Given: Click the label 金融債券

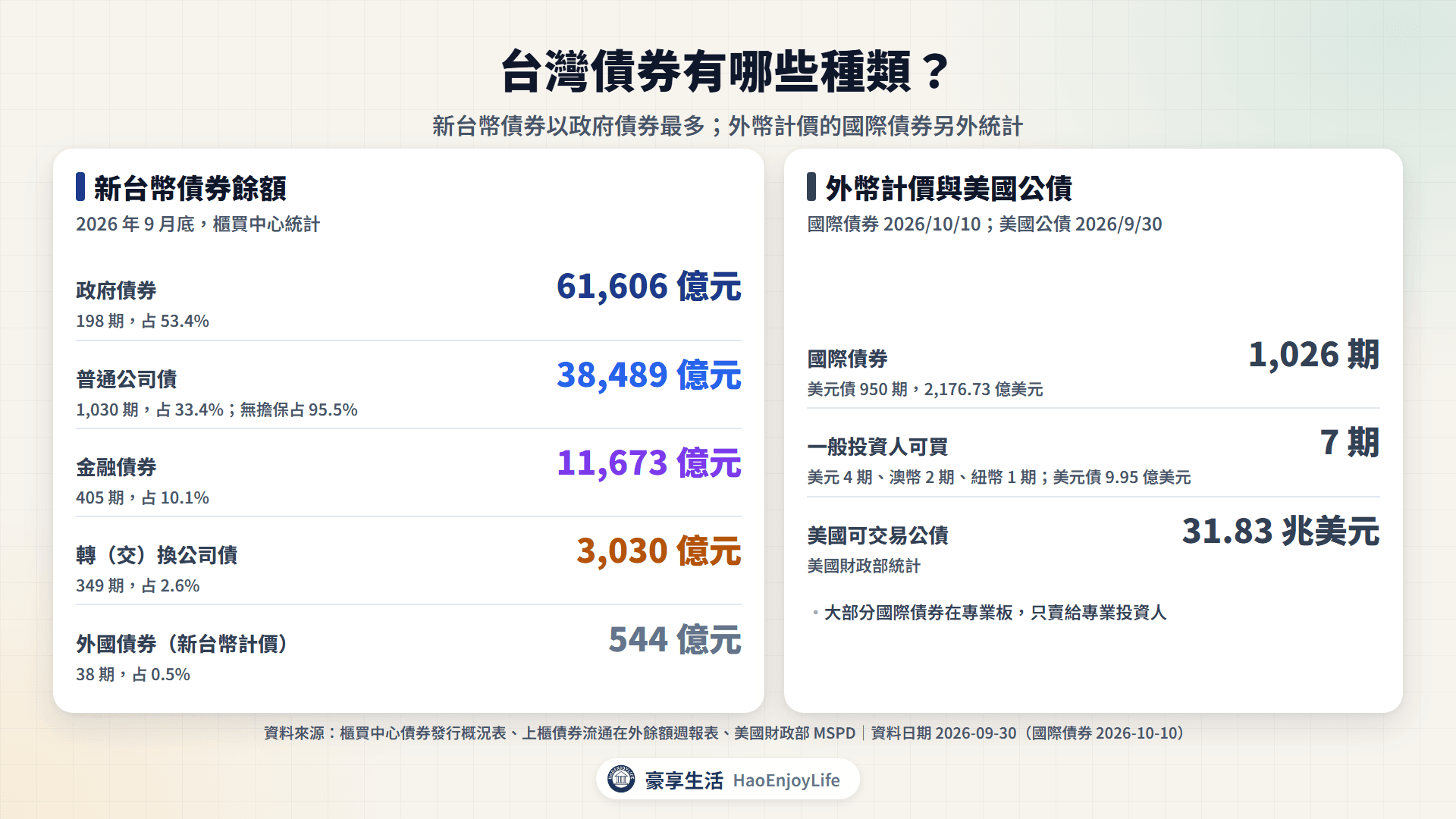Looking at the screenshot, I should pos(116,467).
